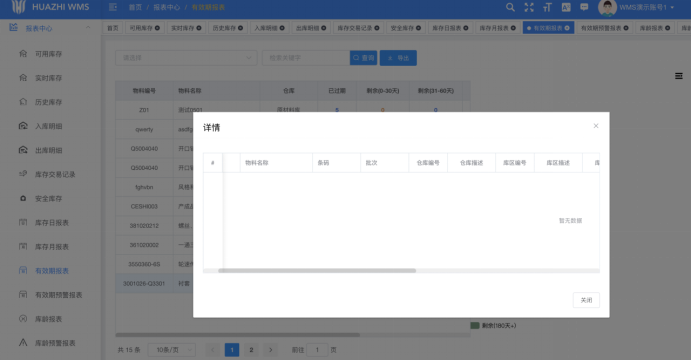Click the search magnifier icon in header
This screenshot has width=691, height=360.
click(510, 7)
